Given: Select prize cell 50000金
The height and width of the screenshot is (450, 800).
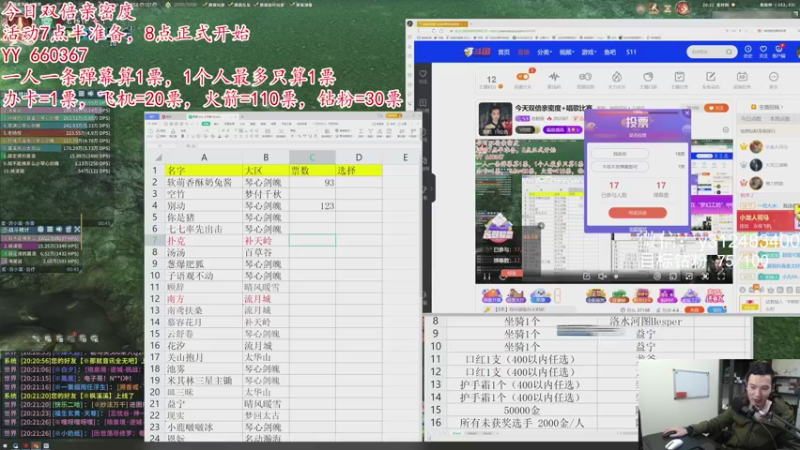Looking at the screenshot, I should click(521, 410).
